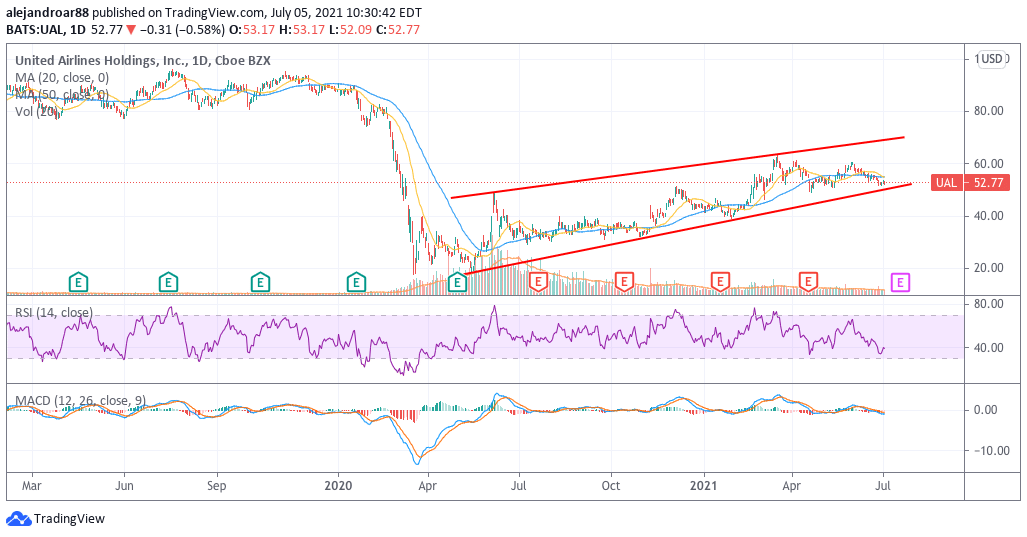Viewport: 1027px width, 537px height.
Task: Click the 60.00 price scale label
Action: click(988, 163)
